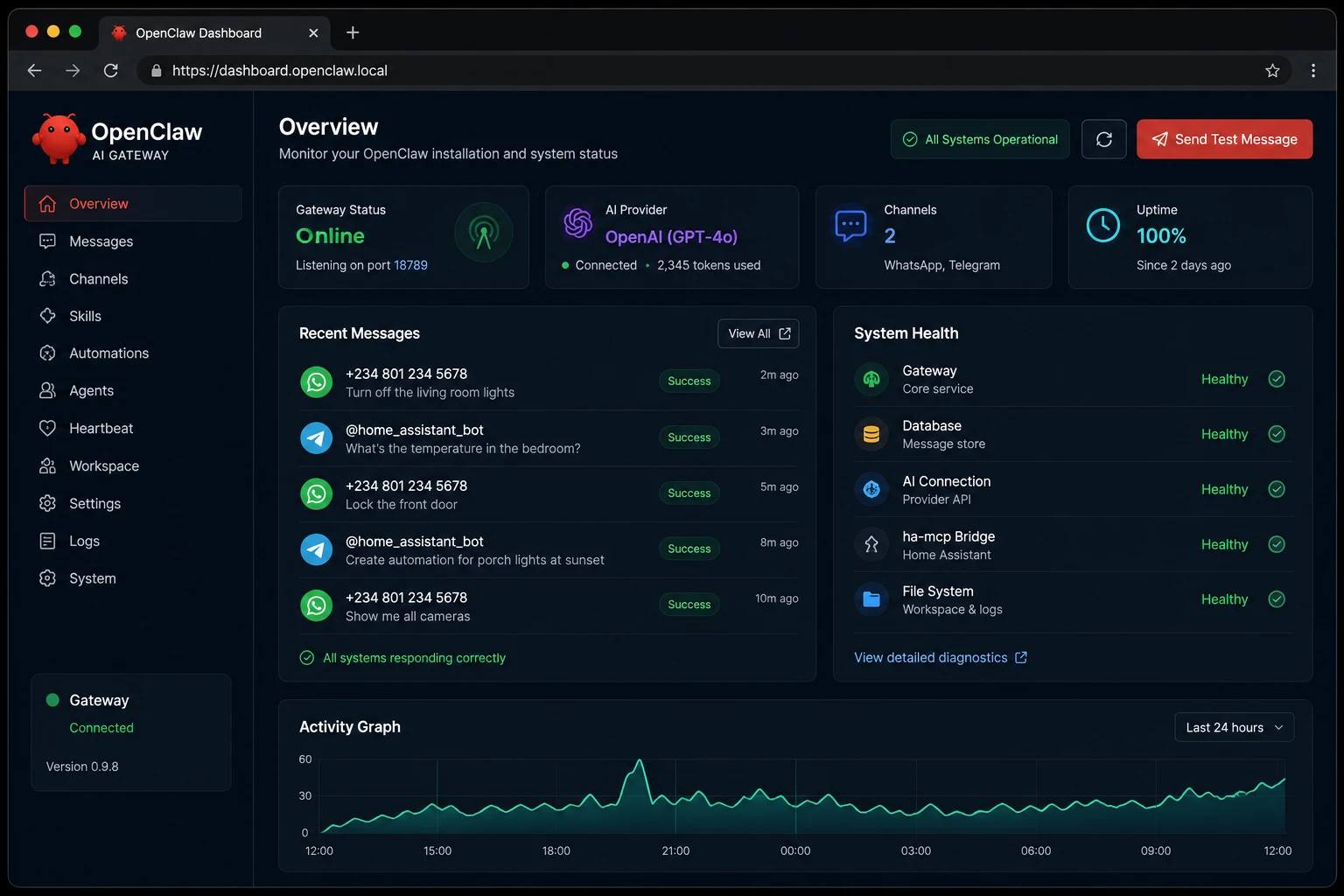The image size is (1344, 896).
Task: Go to Skills in the sidebar
Action: click(133, 316)
